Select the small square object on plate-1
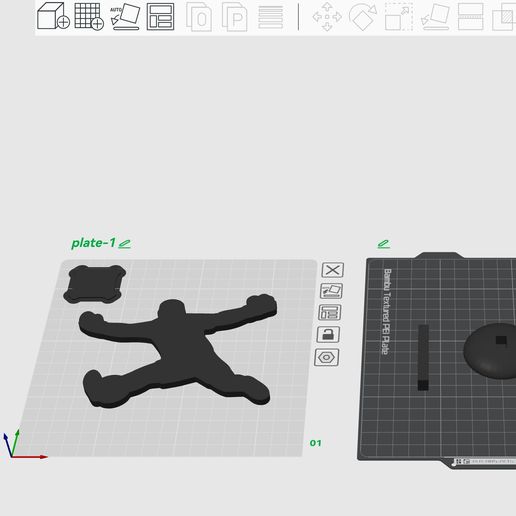Viewport: 516px width, 516px height. coord(95,284)
